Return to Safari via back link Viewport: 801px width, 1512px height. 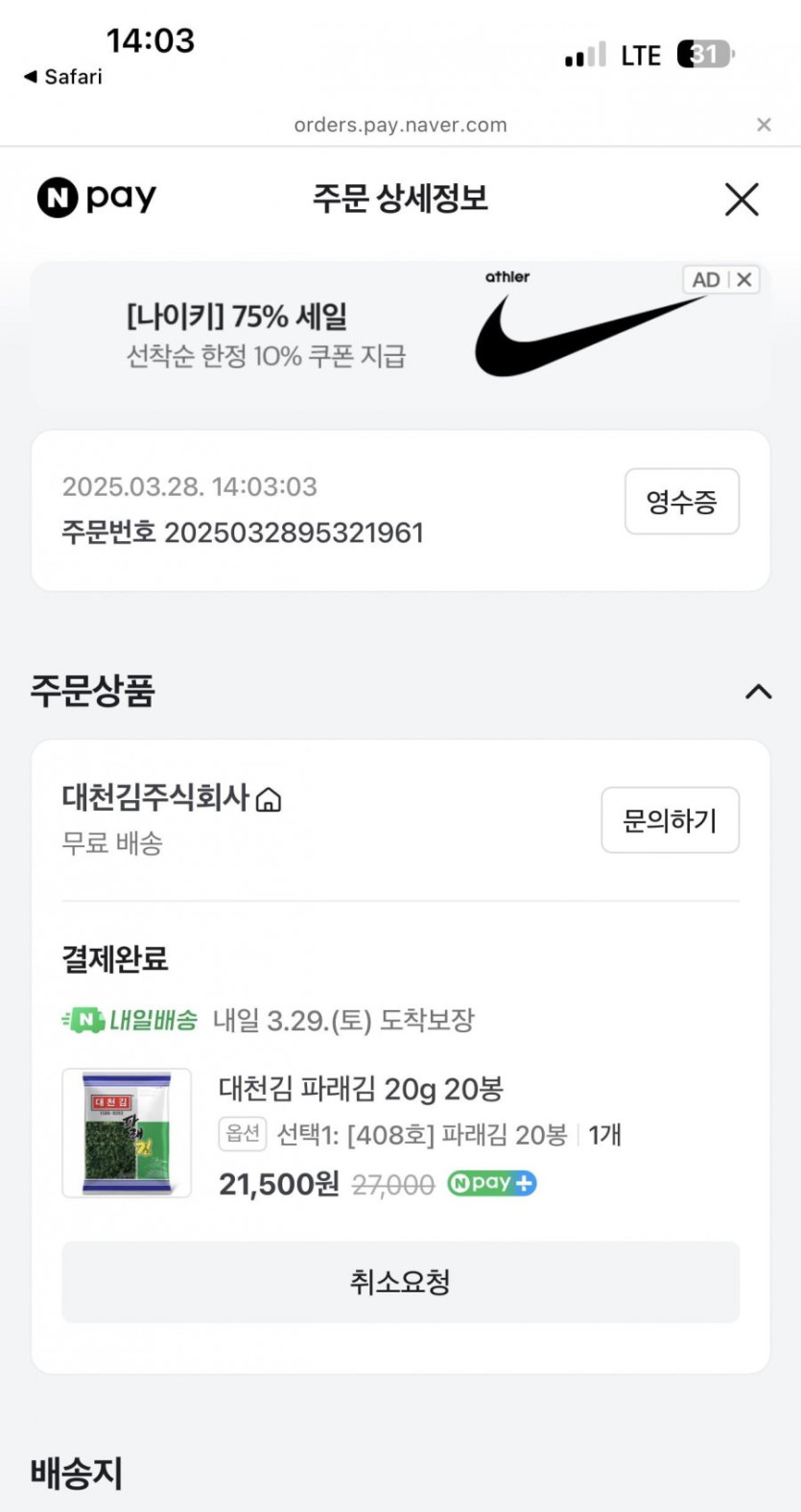(x=63, y=77)
